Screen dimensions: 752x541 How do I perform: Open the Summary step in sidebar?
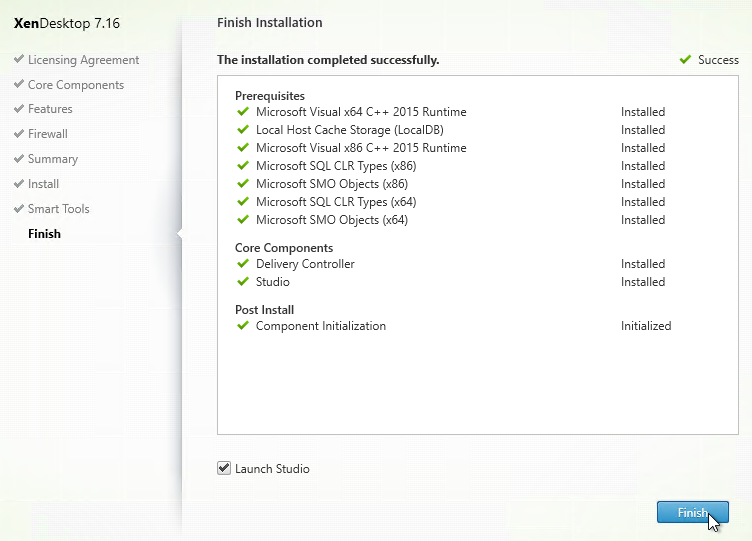tap(53, 159)
